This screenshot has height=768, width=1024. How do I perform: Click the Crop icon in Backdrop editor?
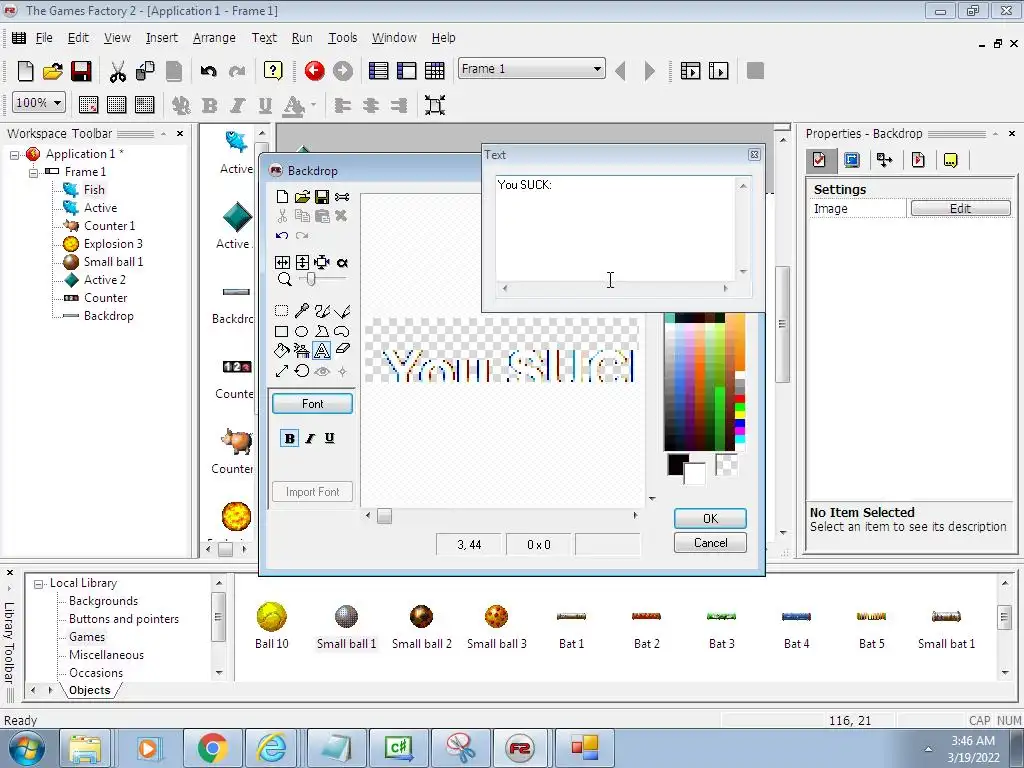321,263
